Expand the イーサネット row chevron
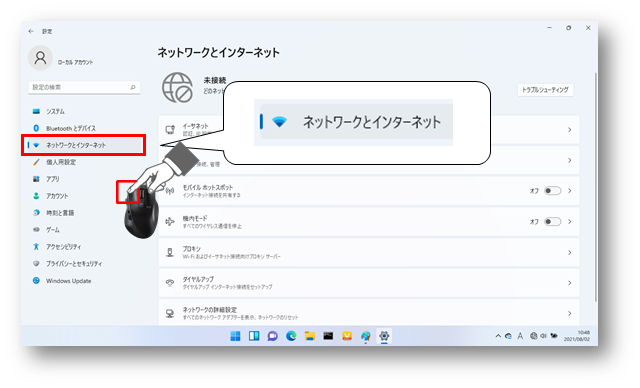This screenshot has height=388, width=640. click(569, 130)
